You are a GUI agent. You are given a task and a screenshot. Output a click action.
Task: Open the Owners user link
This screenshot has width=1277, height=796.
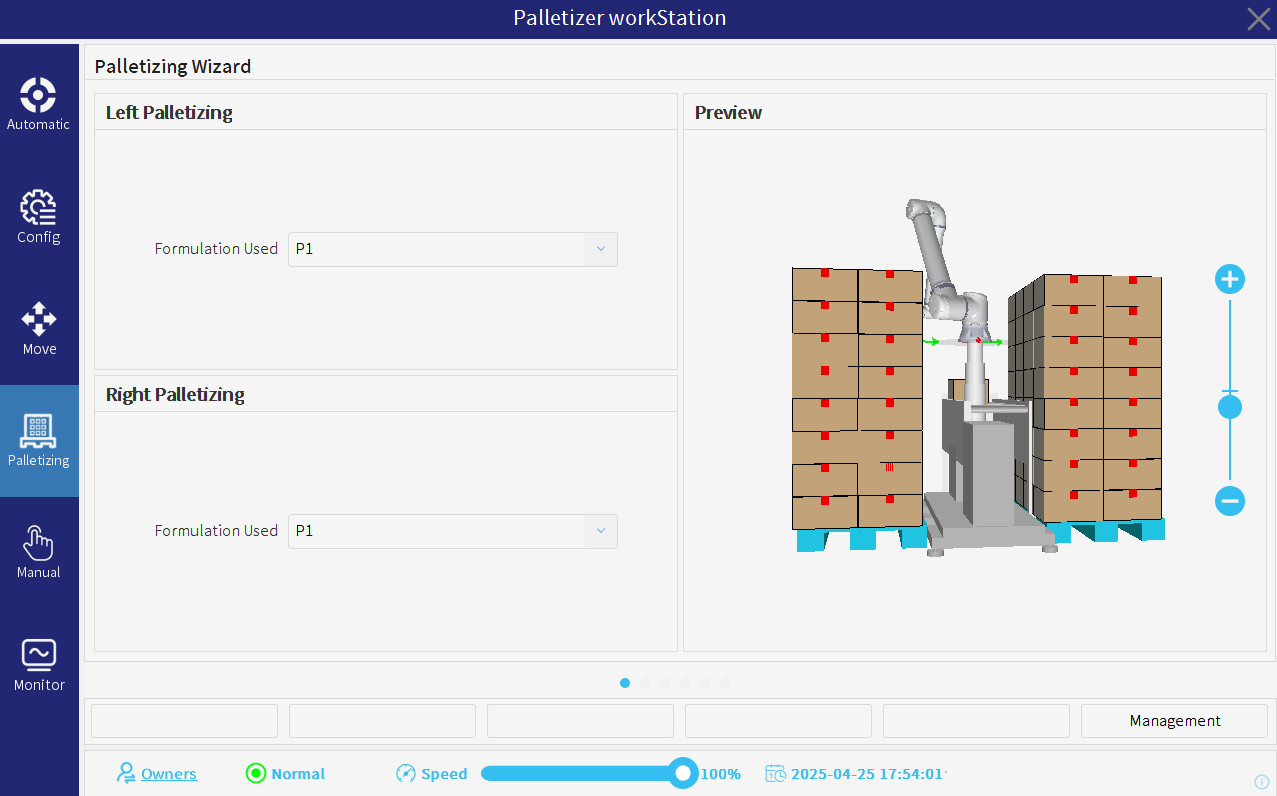pos(169,773)
